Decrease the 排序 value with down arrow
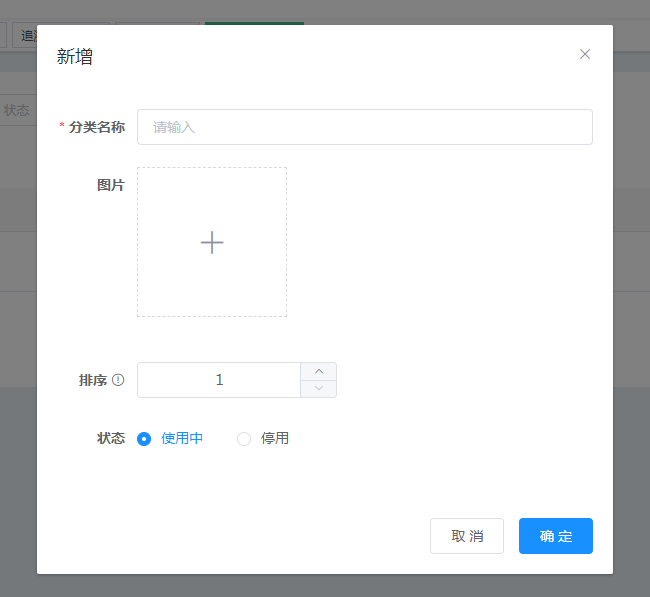 (319, 388)
